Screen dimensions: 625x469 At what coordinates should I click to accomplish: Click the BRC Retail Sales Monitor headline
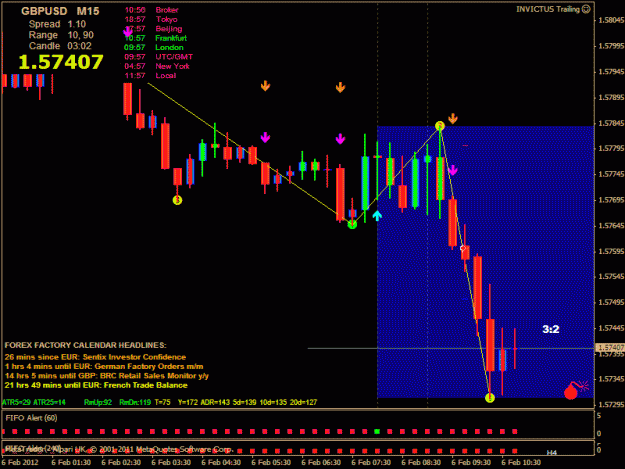(x=106, y=376)
